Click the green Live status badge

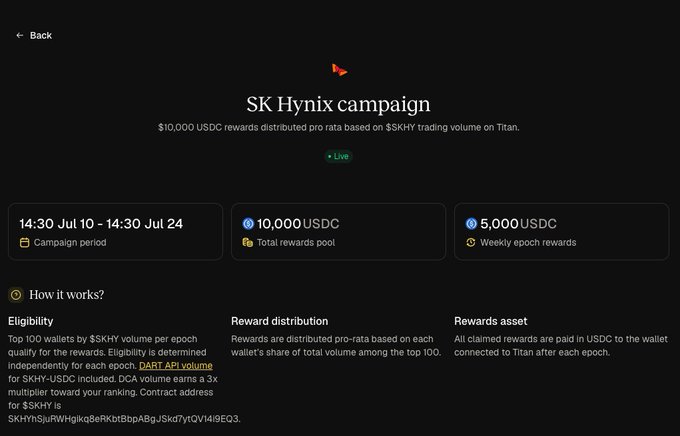coord(338,156)
